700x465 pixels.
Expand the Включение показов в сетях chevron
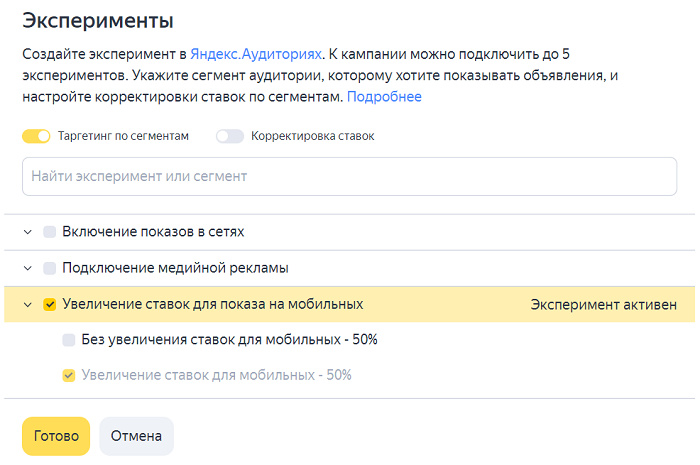click(x=28, y=232)
